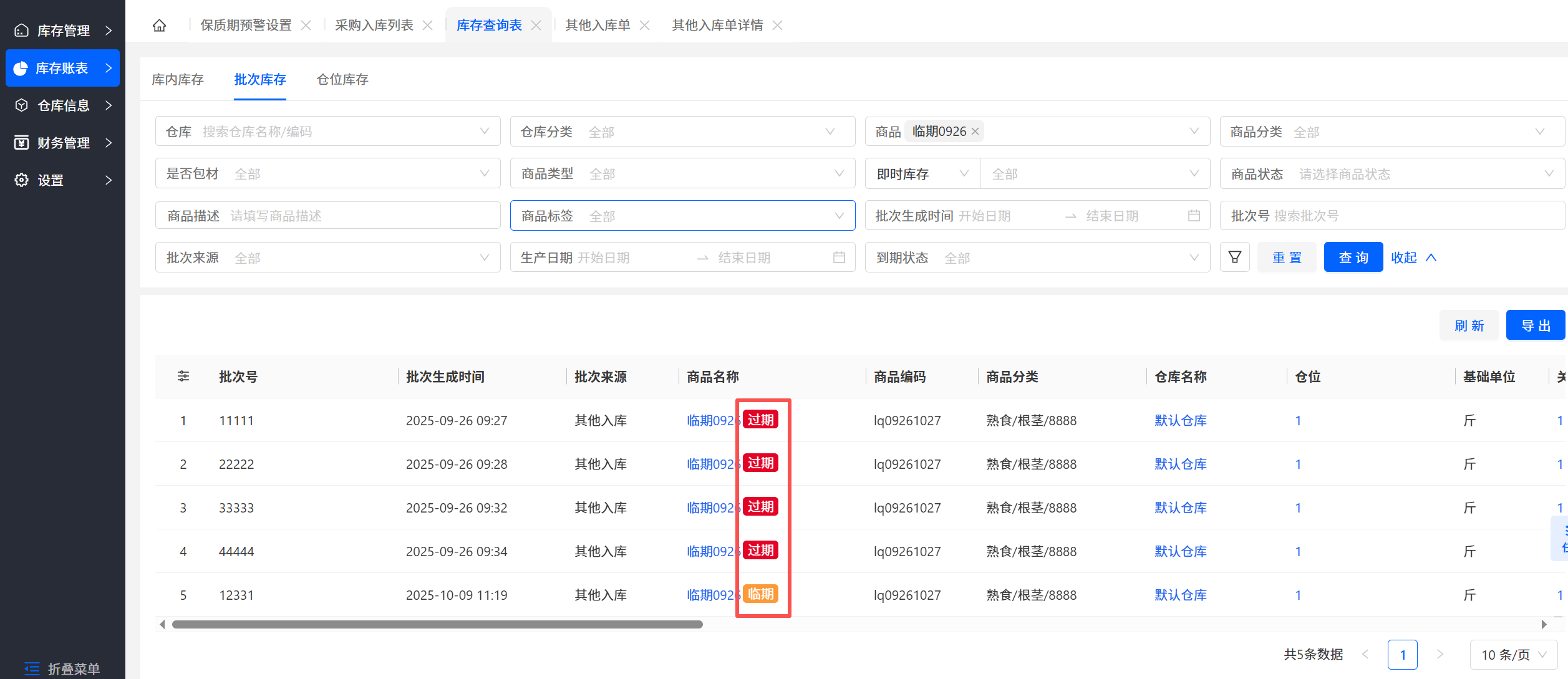Image resolution: width=1568 pixels, height=679 pixels.
Task: Click the funnel filter icon button
Action: pos(1234,258)
